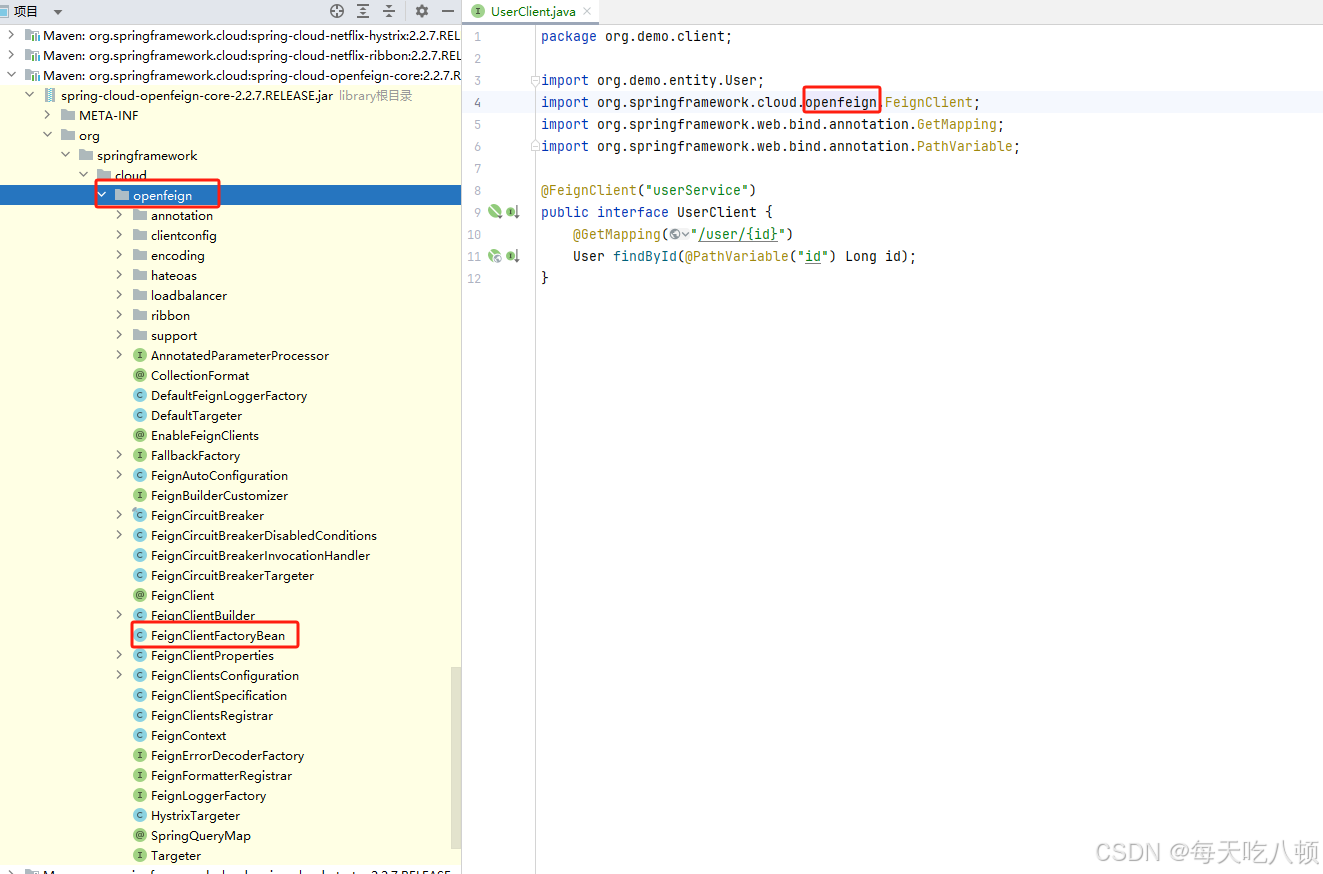Collapse imports using fold marker on line 3

(535, 80)
